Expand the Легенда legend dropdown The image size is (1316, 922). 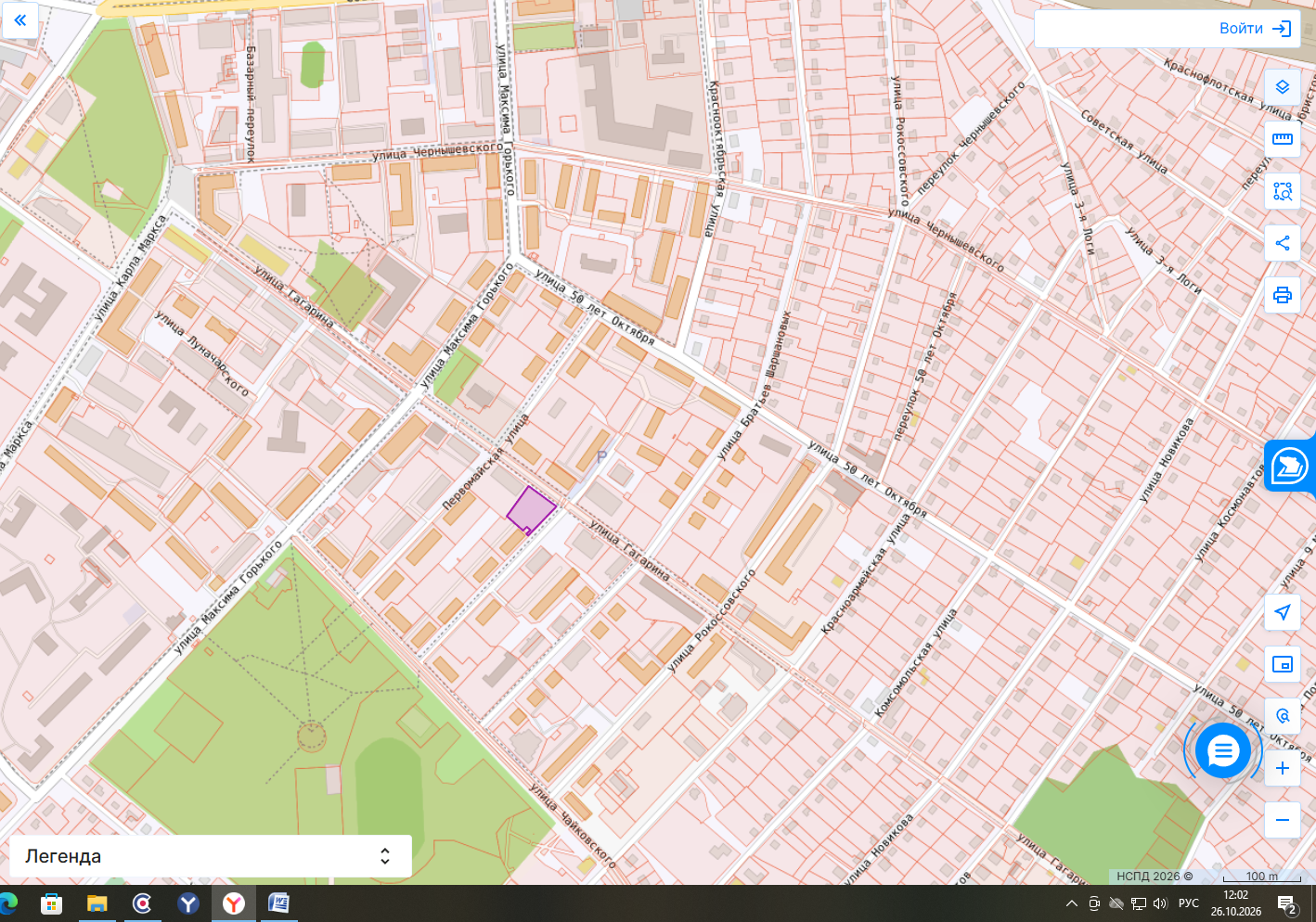(x=211, y=856)
